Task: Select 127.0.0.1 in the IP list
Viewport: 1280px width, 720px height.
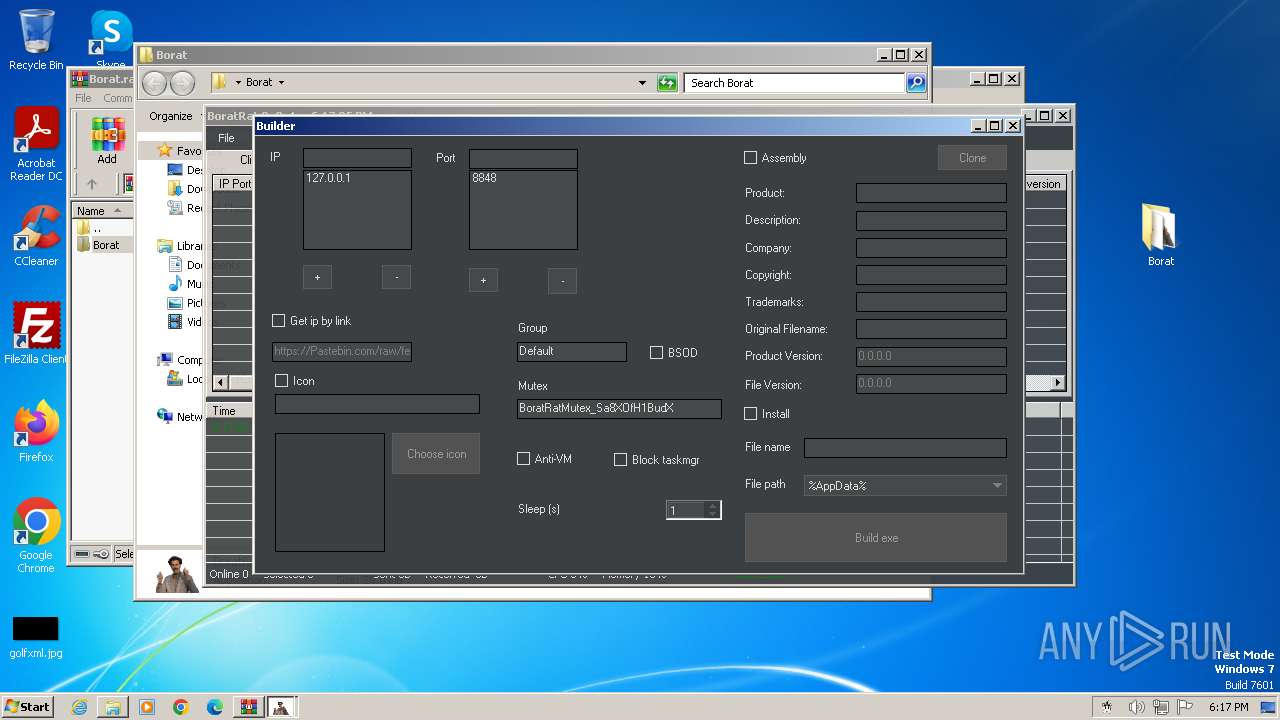Action: [x=328, y=178]
